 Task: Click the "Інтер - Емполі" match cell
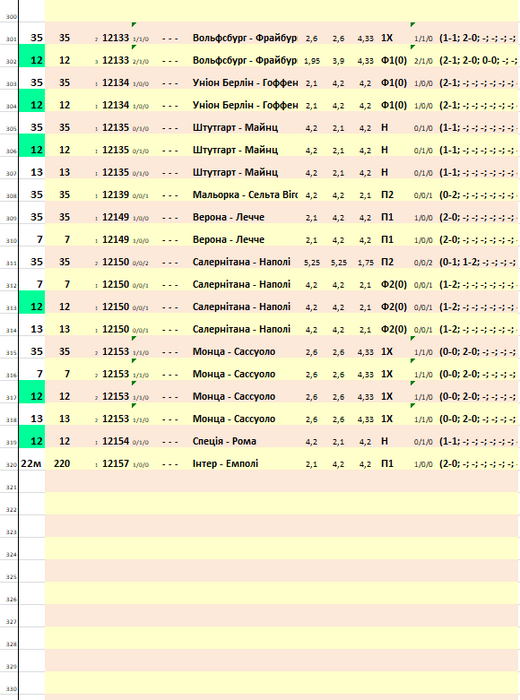point(225,463)
